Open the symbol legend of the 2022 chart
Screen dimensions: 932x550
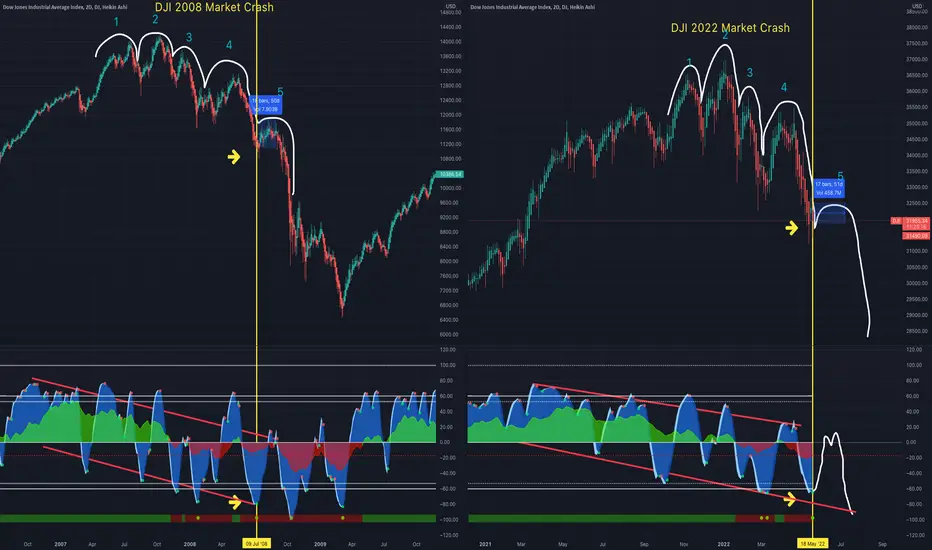coord(532,7)
